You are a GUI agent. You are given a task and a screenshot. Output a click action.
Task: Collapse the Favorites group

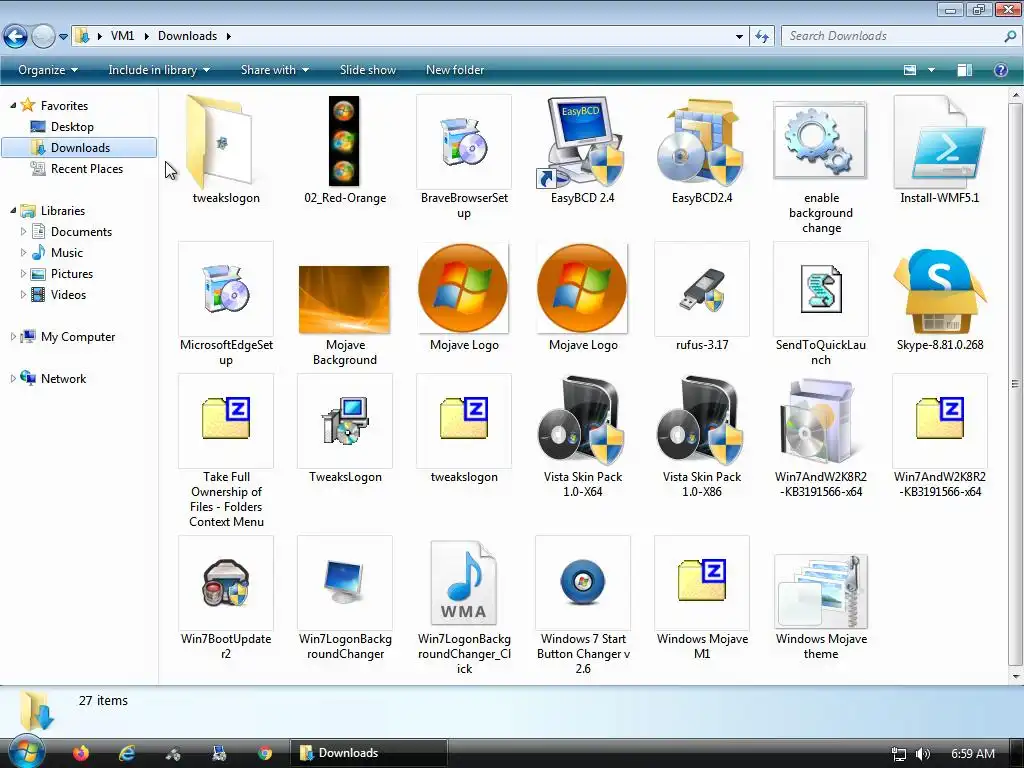pos(13,105)
